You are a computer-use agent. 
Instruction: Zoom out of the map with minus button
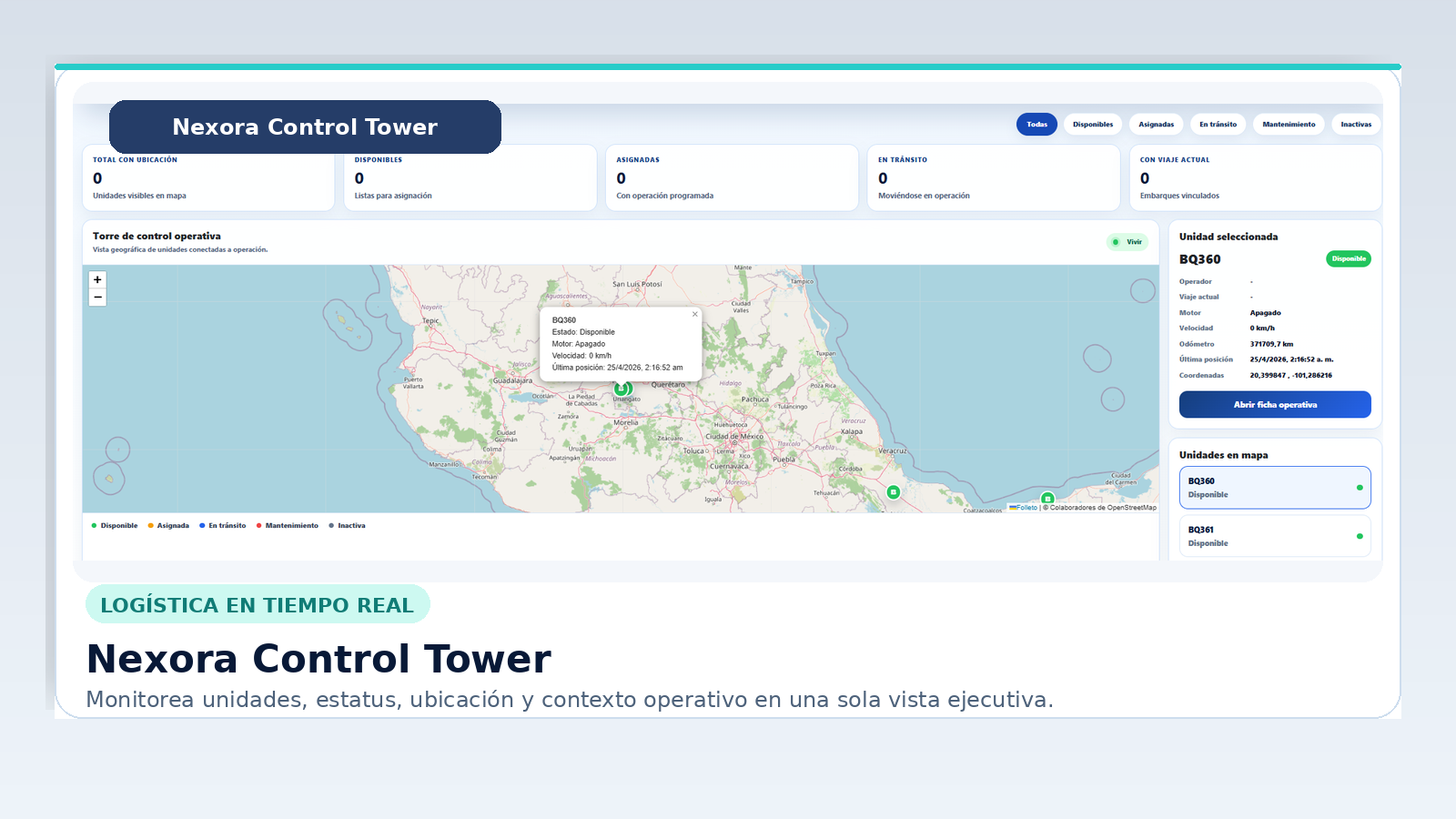tap(97, 298)
